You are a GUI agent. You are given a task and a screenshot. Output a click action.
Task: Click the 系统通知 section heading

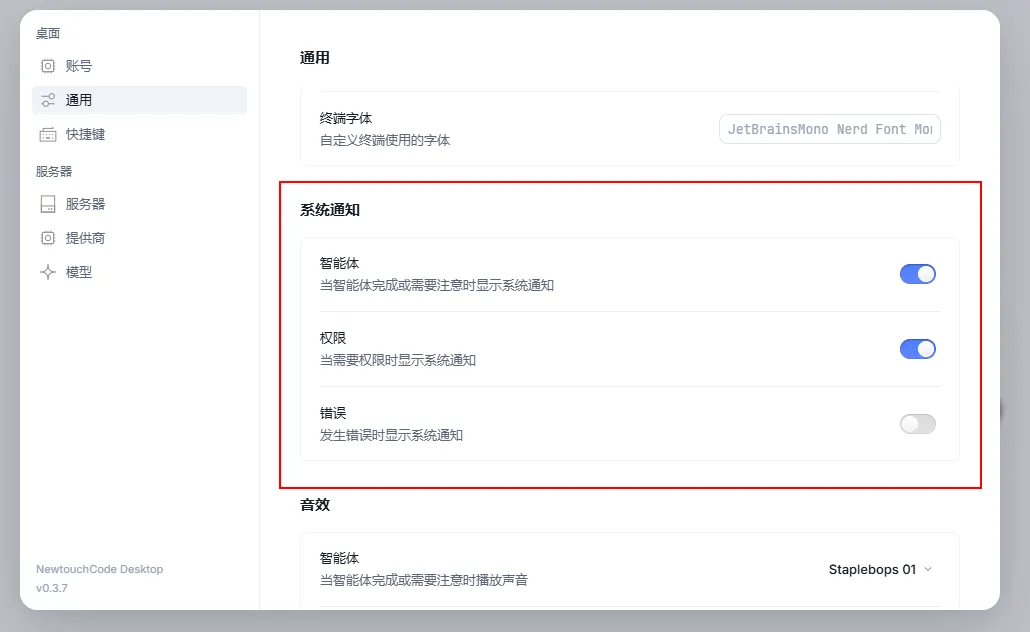330,210
